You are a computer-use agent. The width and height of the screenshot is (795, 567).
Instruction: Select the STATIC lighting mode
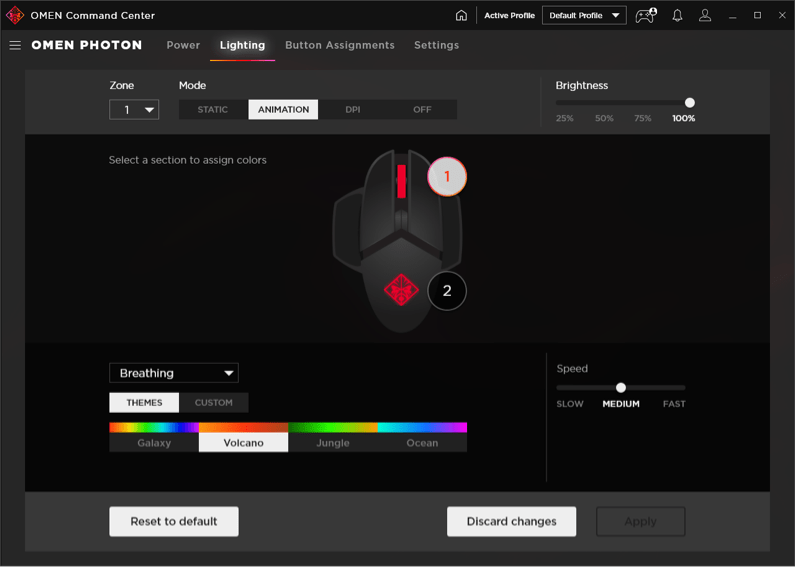pyautogui.click(x=213, y=110)
